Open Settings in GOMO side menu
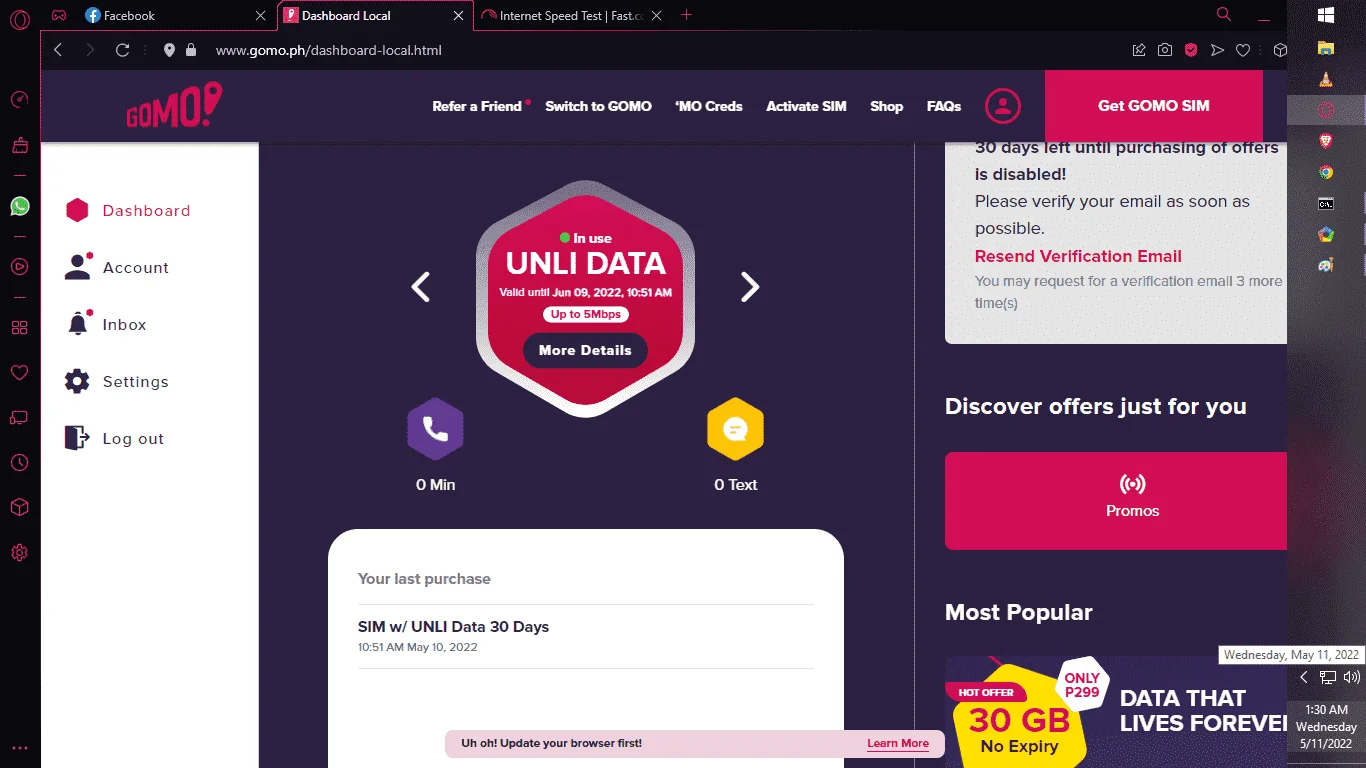 tap(117, 382)
